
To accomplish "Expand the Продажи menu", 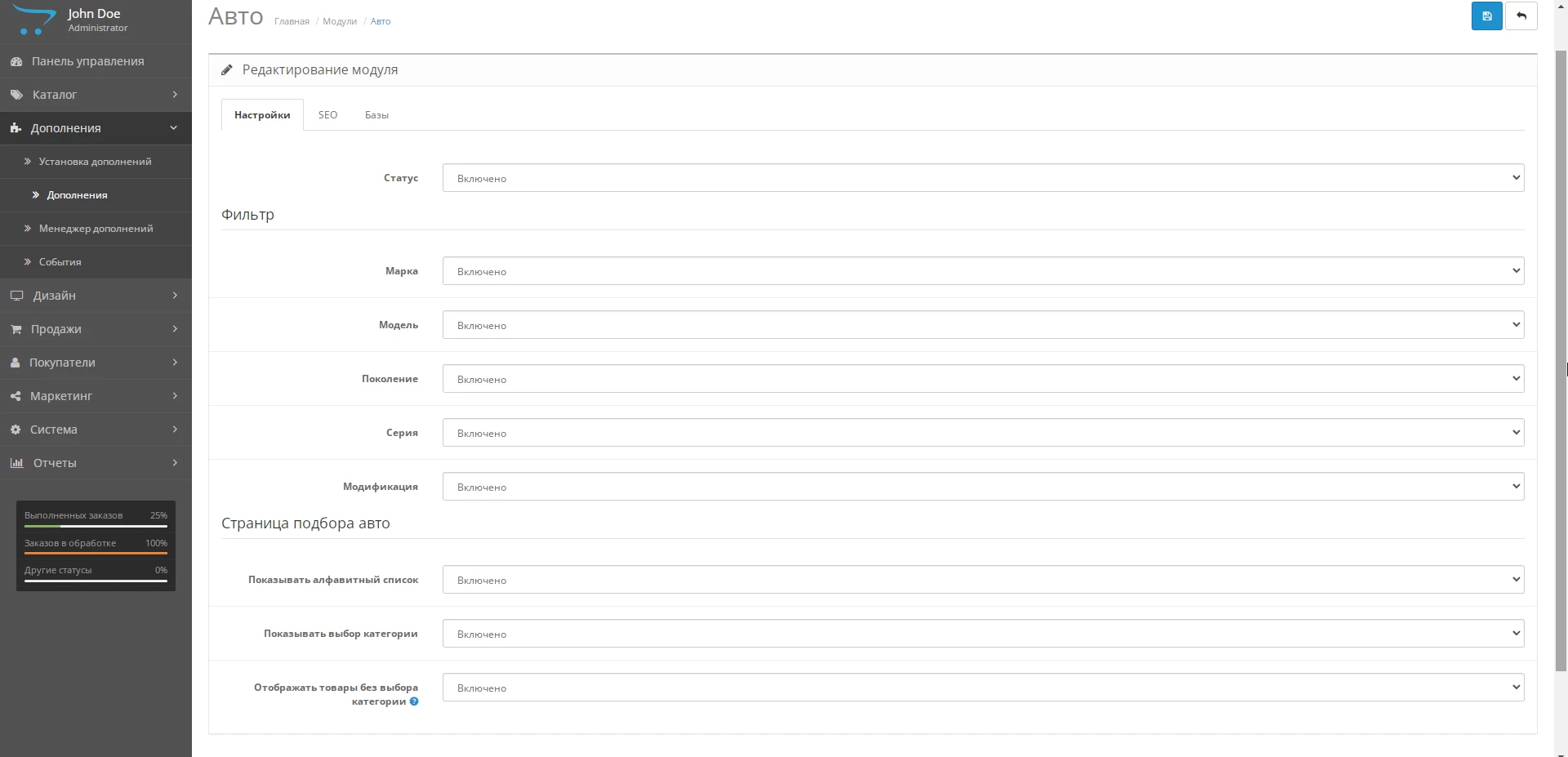I will point(96,329).
